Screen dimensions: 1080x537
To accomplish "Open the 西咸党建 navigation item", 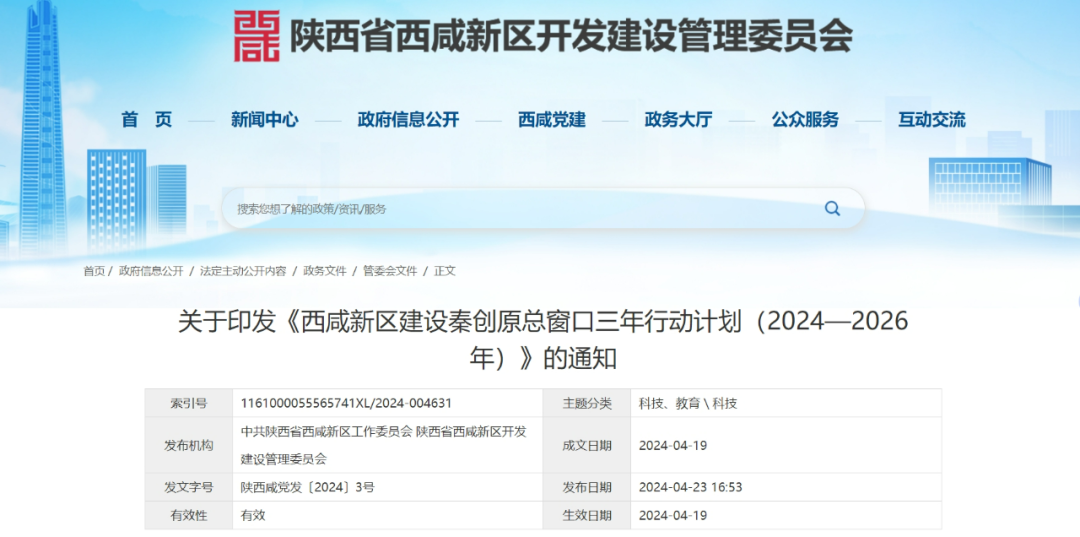I will pos(552,120).
